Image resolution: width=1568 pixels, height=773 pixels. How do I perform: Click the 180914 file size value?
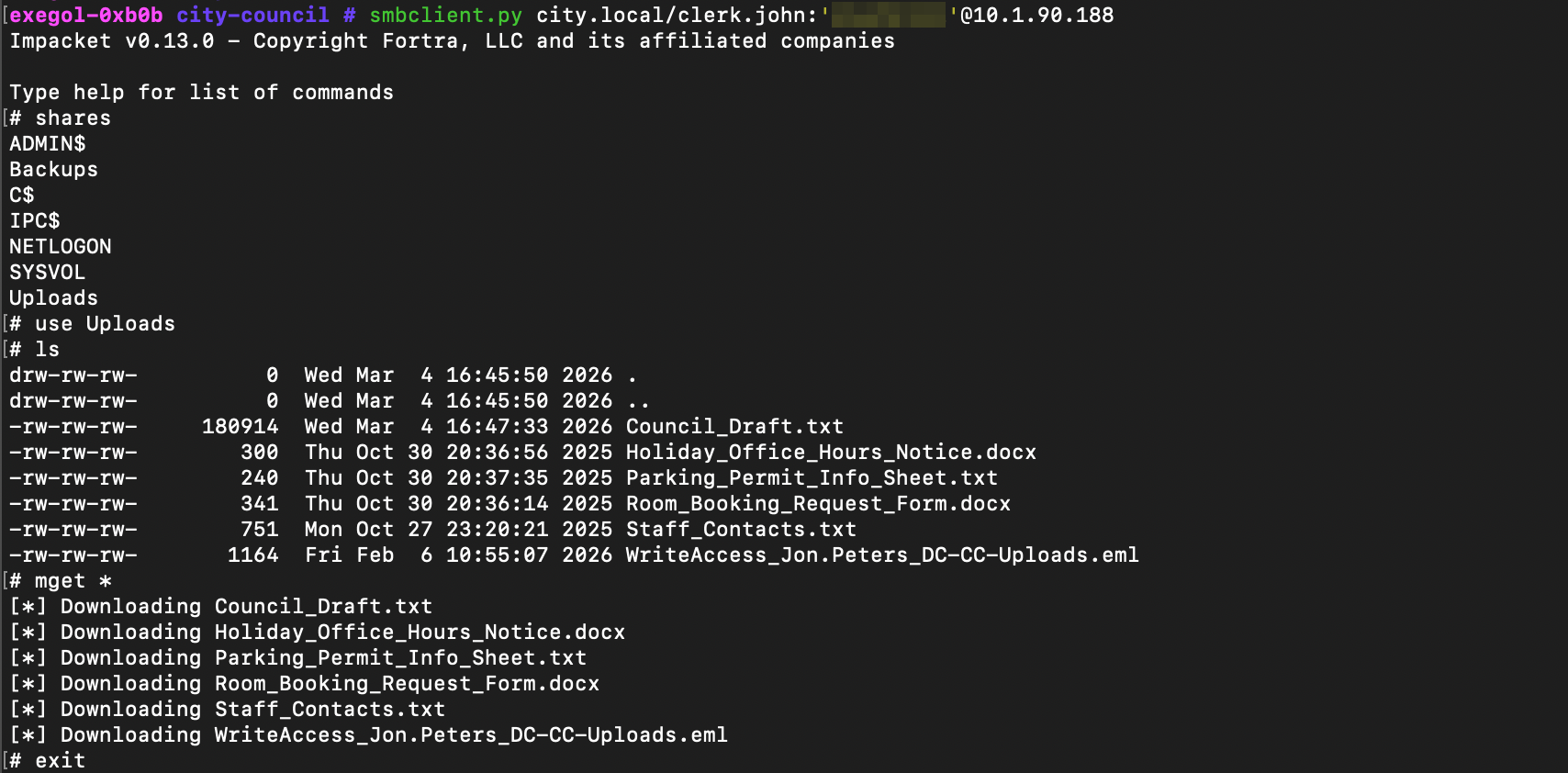click(x=240, y=427)
